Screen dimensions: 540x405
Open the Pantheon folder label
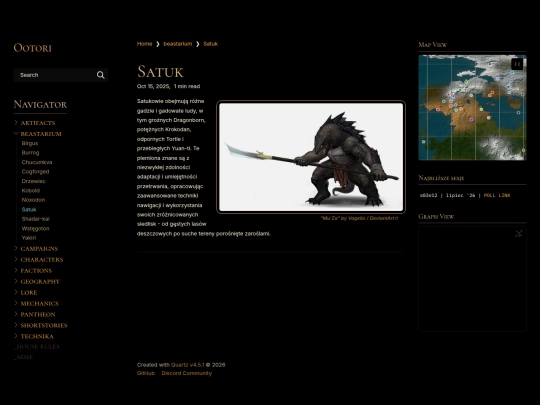(x=38, y=314)
